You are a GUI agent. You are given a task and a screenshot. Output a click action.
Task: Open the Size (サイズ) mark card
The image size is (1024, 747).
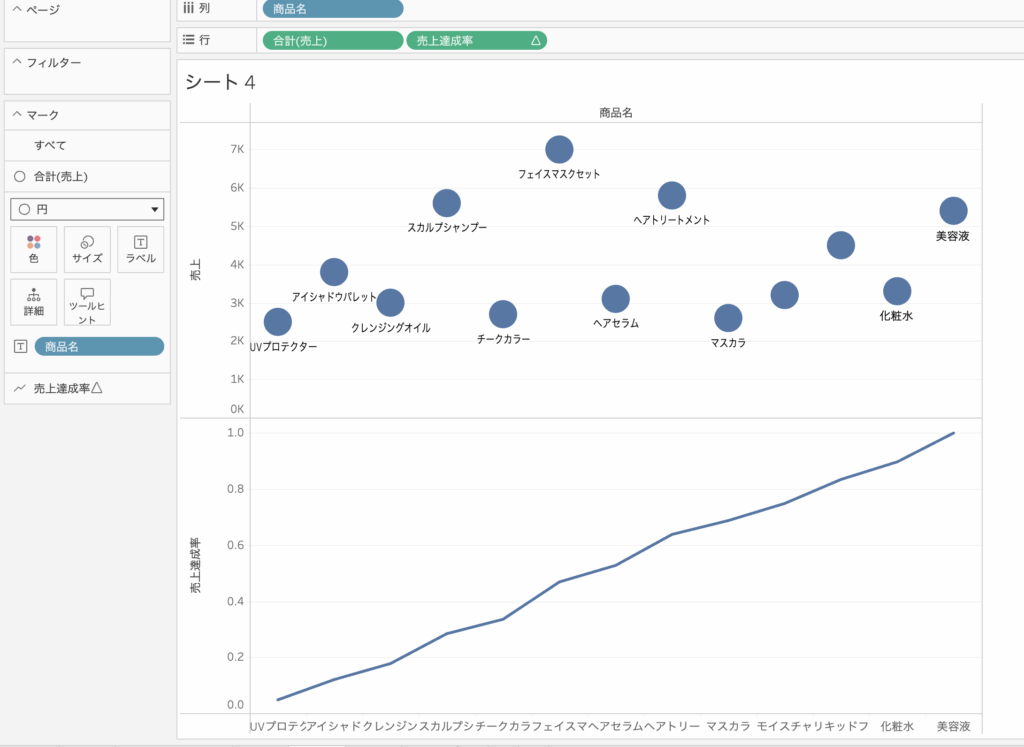point(87,249)
